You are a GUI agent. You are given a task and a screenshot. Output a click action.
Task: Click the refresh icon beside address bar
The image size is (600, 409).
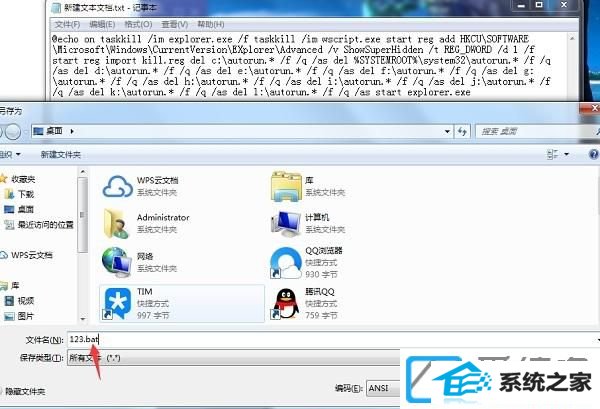[462, 132]
